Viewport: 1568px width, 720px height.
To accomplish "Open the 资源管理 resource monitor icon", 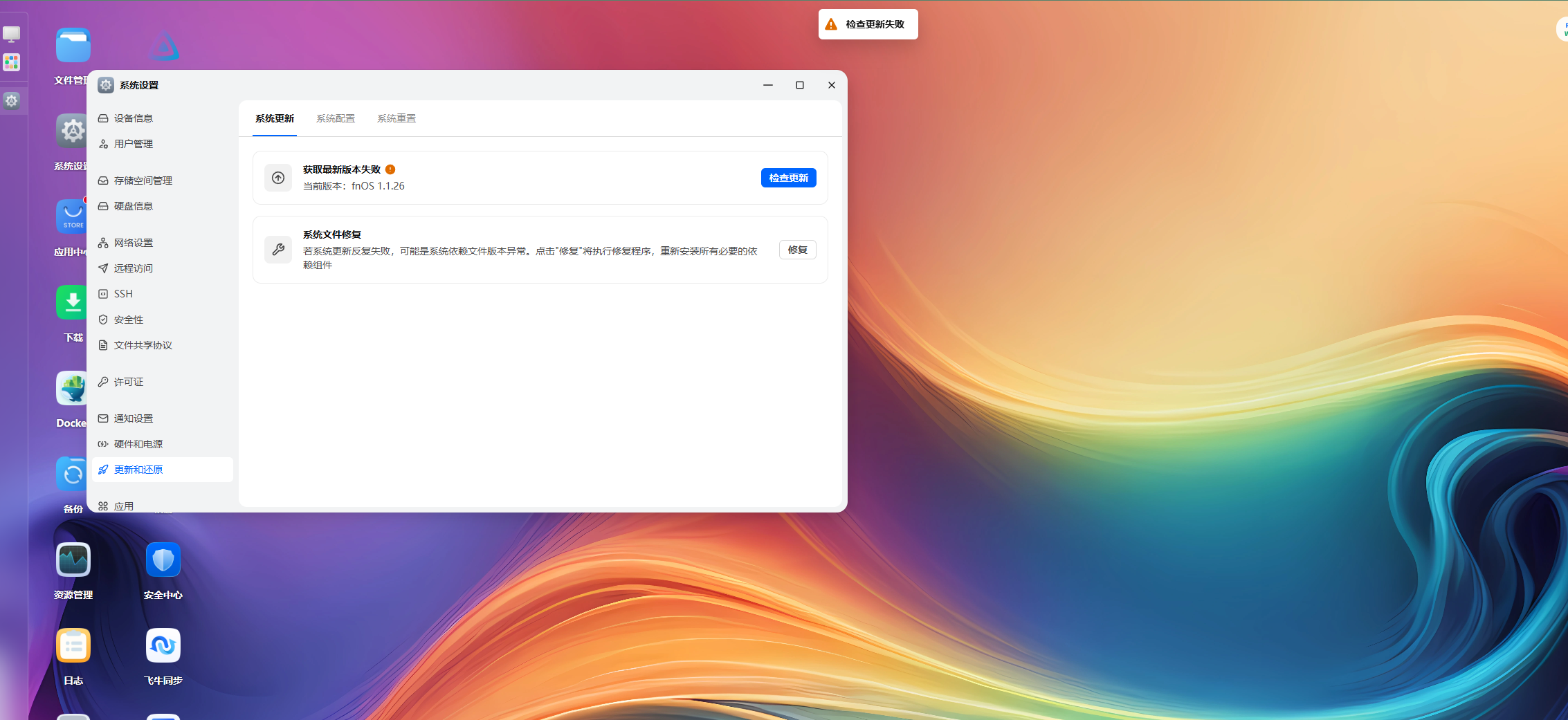I will point(73,560).
